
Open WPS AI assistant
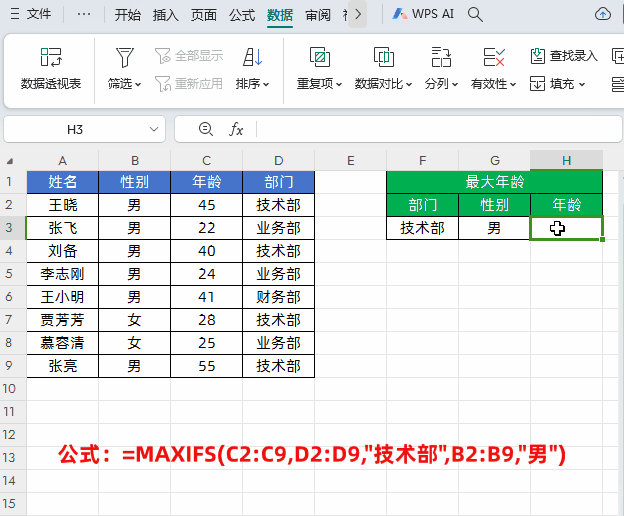coord(423,14)
